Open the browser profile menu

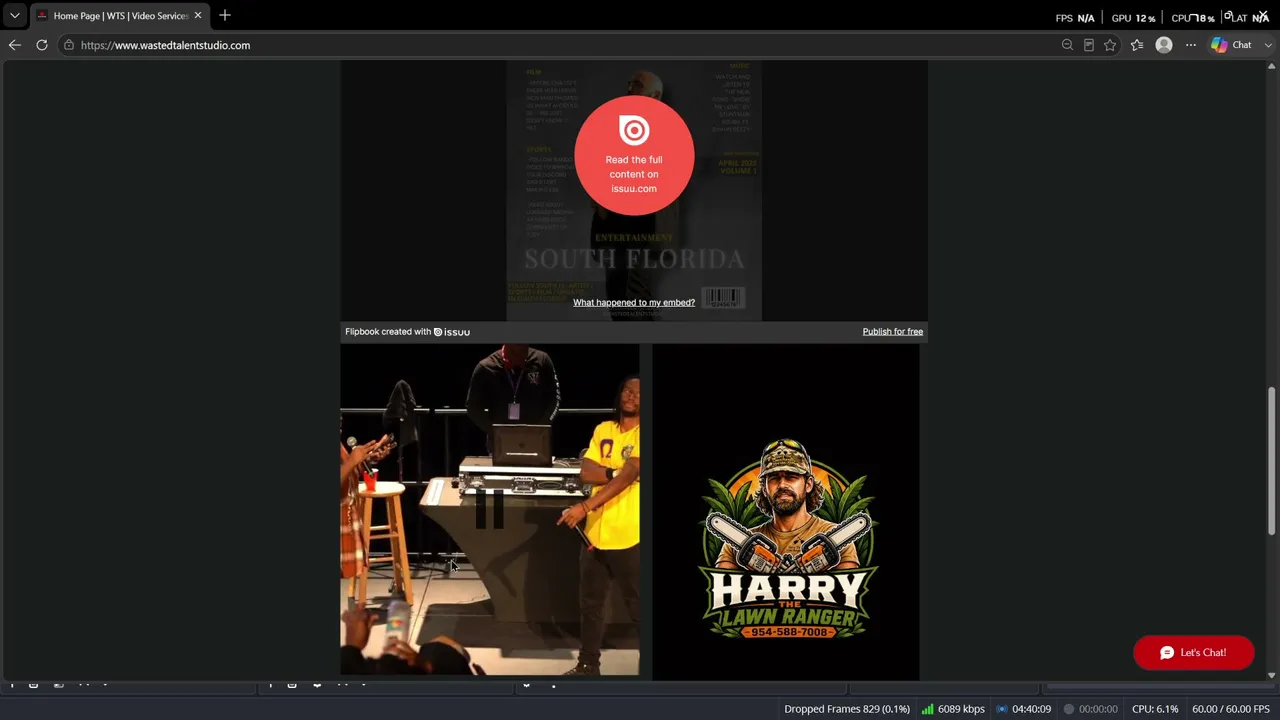click(1164, 45)
